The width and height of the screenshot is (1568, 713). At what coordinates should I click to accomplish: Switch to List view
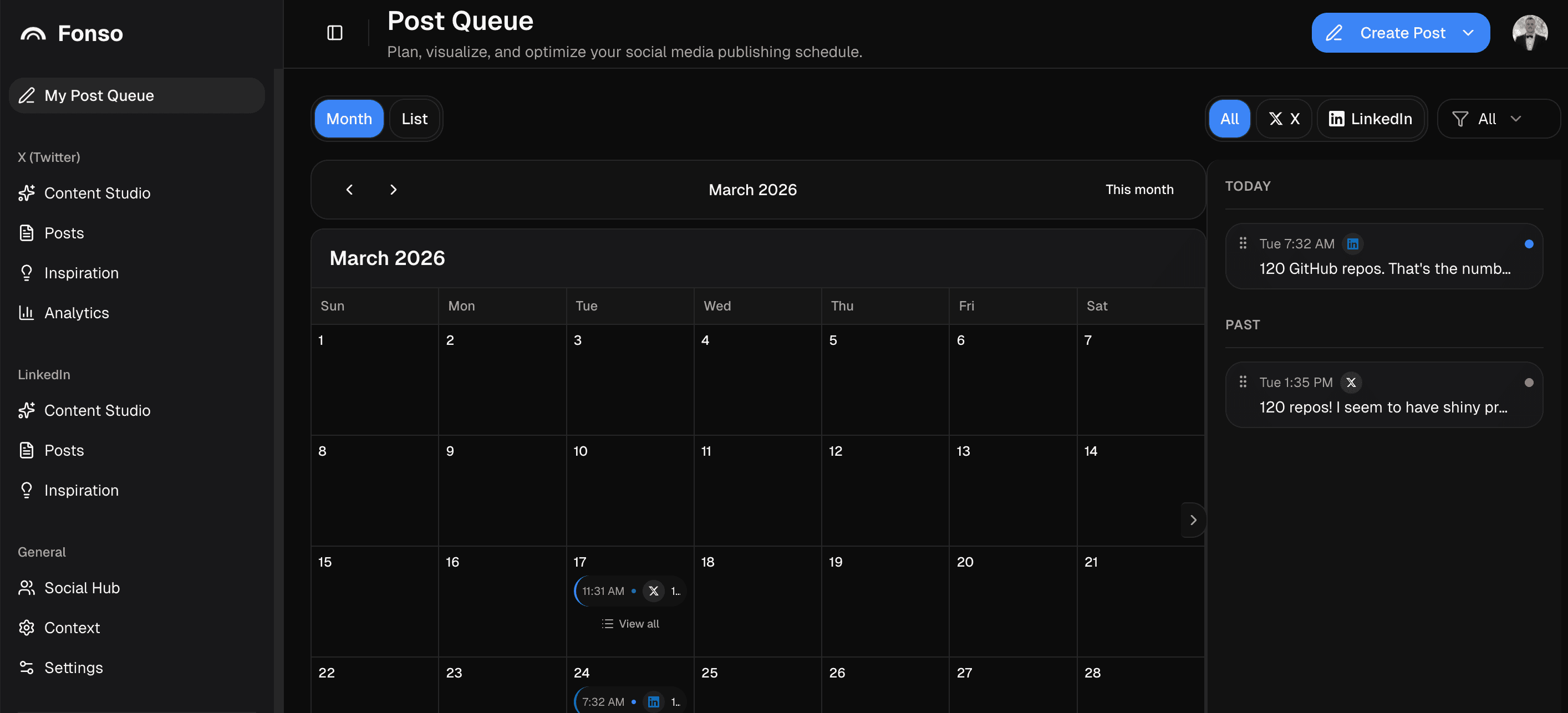click(x=415, y=119)
